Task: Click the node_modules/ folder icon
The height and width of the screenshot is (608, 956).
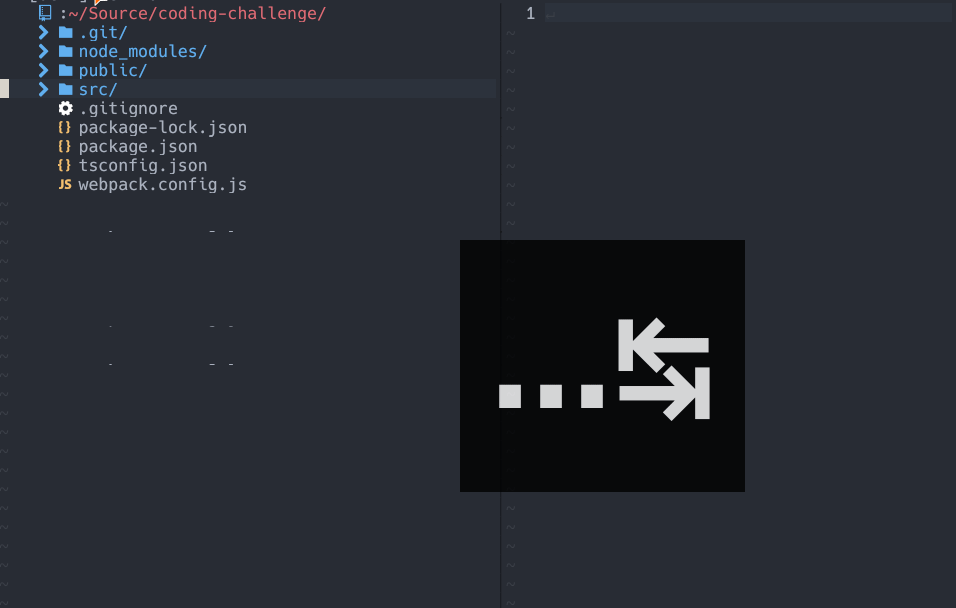Action: [x=65, y=51]
